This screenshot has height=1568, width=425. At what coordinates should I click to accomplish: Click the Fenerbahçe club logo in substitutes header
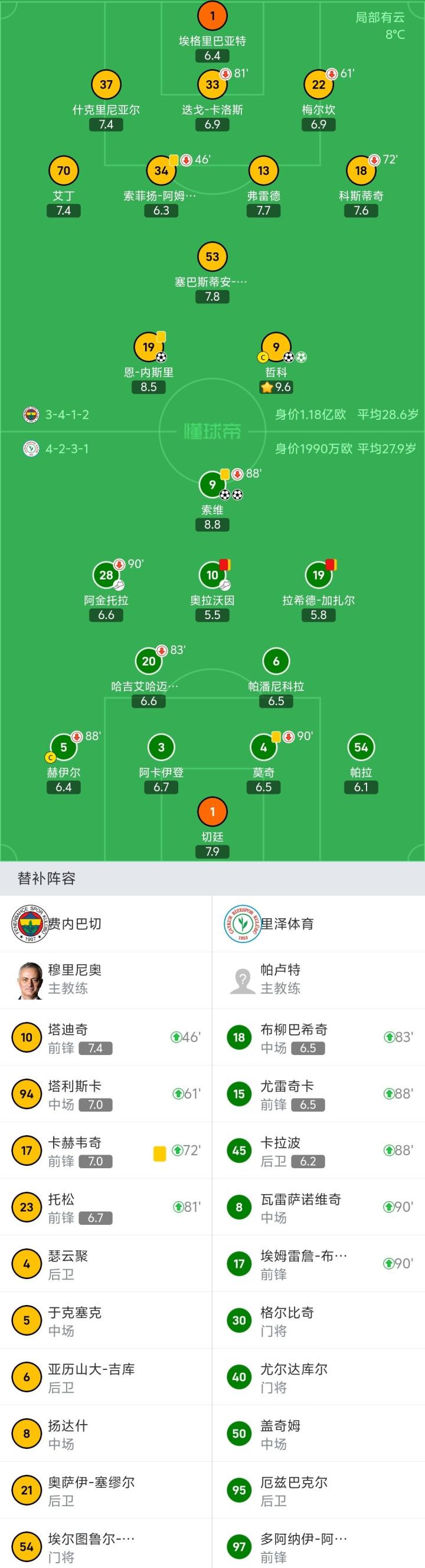[x=30, y=923]
